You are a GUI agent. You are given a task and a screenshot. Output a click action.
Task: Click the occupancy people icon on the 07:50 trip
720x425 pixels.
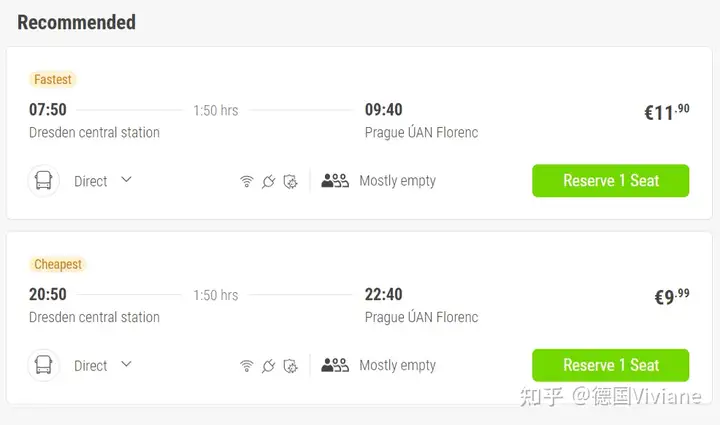(x=335, y=181)
